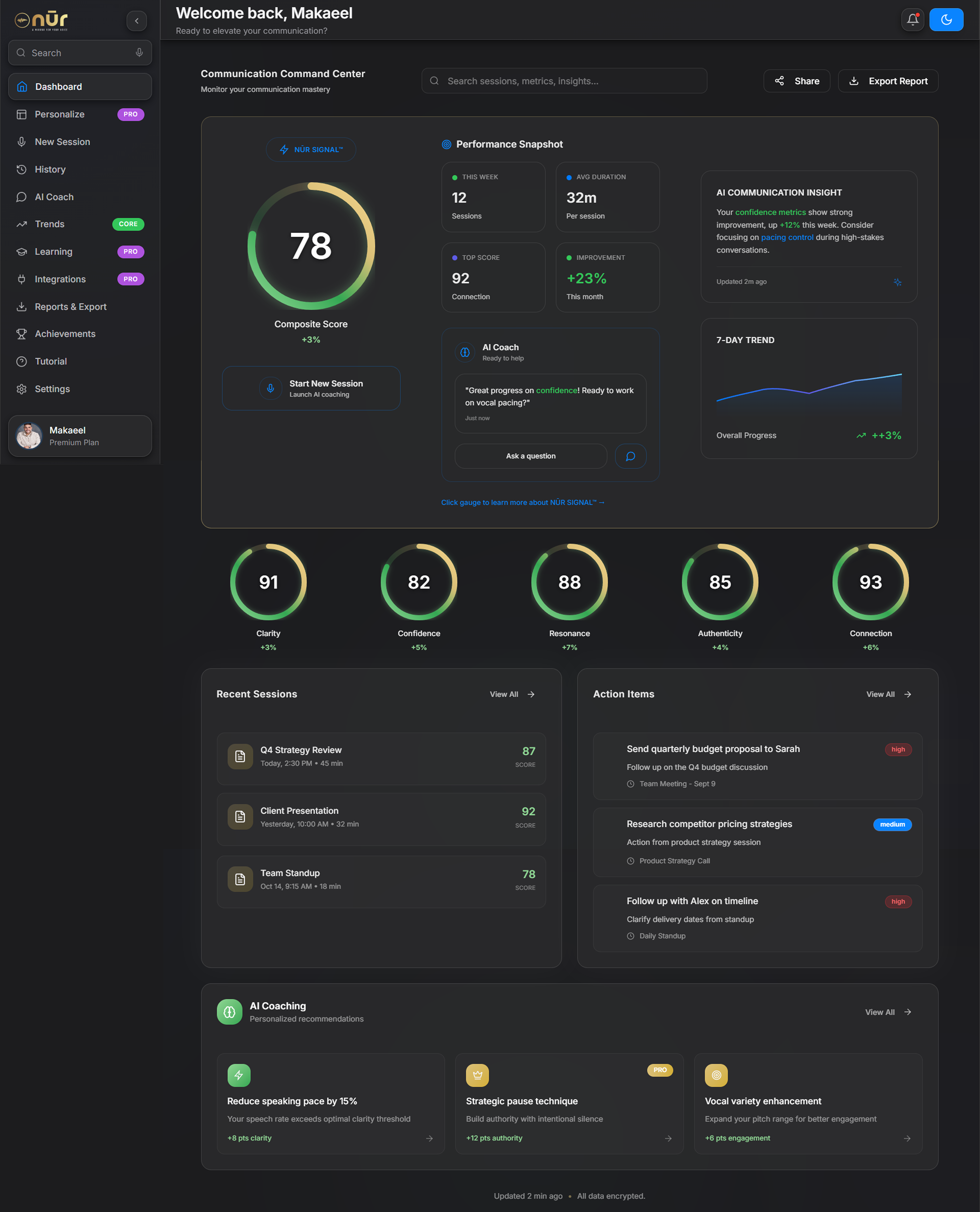Click the notification bell icon
This screenshot has height=1212, width=980.
coord(912,20)
